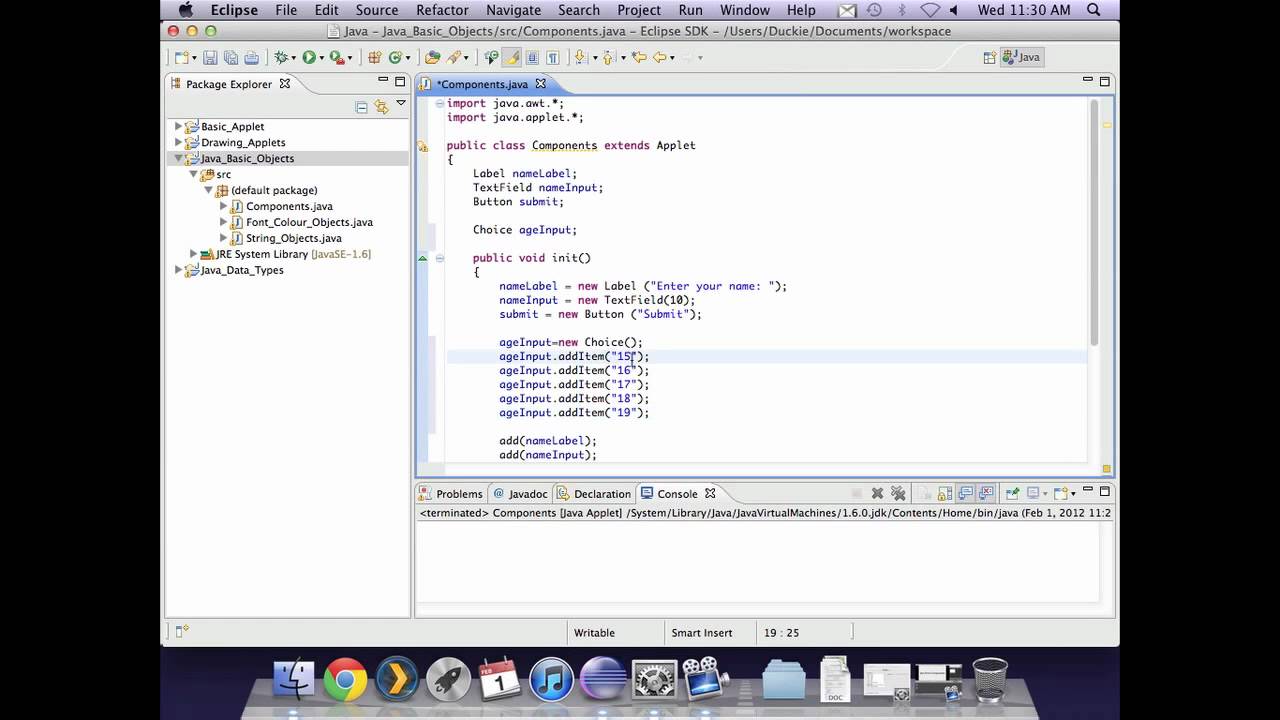Toggle Block Selection Mode icon
The image size is (1280, 720).
tap(532, 57)
